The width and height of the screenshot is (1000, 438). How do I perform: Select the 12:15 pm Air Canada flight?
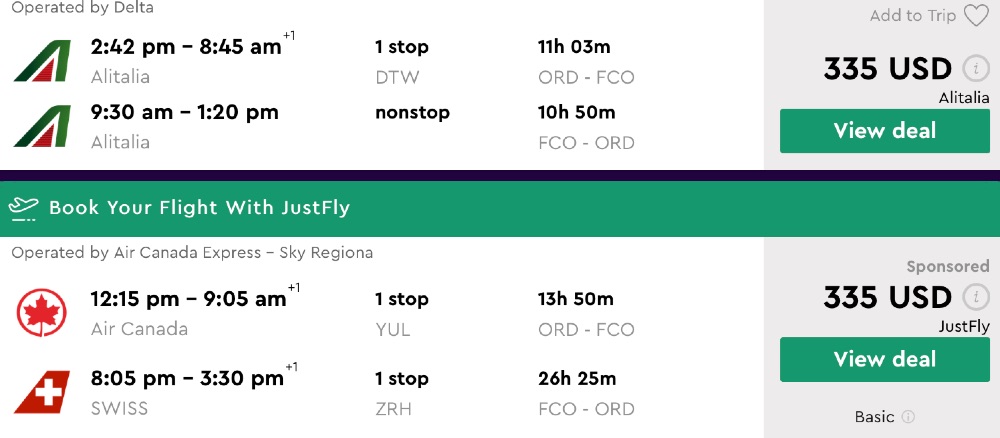188,299
